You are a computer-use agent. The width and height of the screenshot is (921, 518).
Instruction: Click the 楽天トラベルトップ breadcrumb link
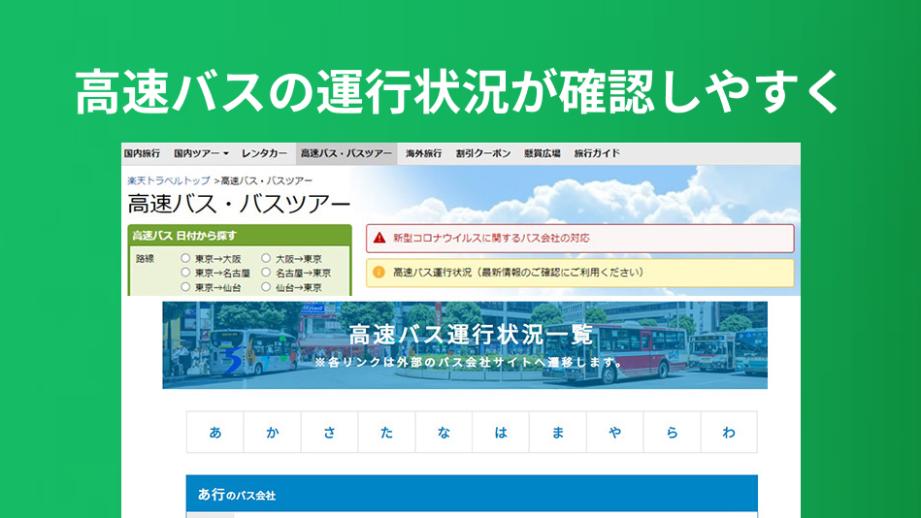[169, 181]
